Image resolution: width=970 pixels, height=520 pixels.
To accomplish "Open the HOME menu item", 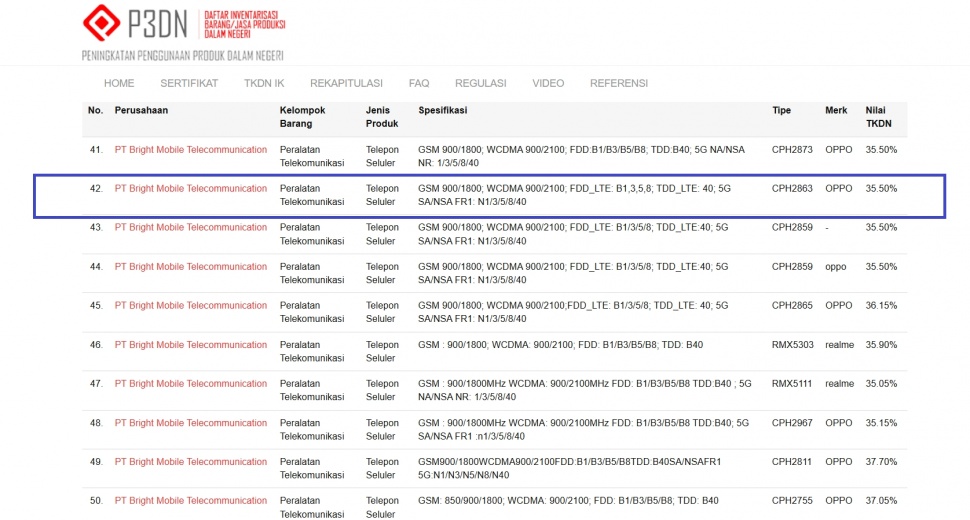I will [119, 83].
